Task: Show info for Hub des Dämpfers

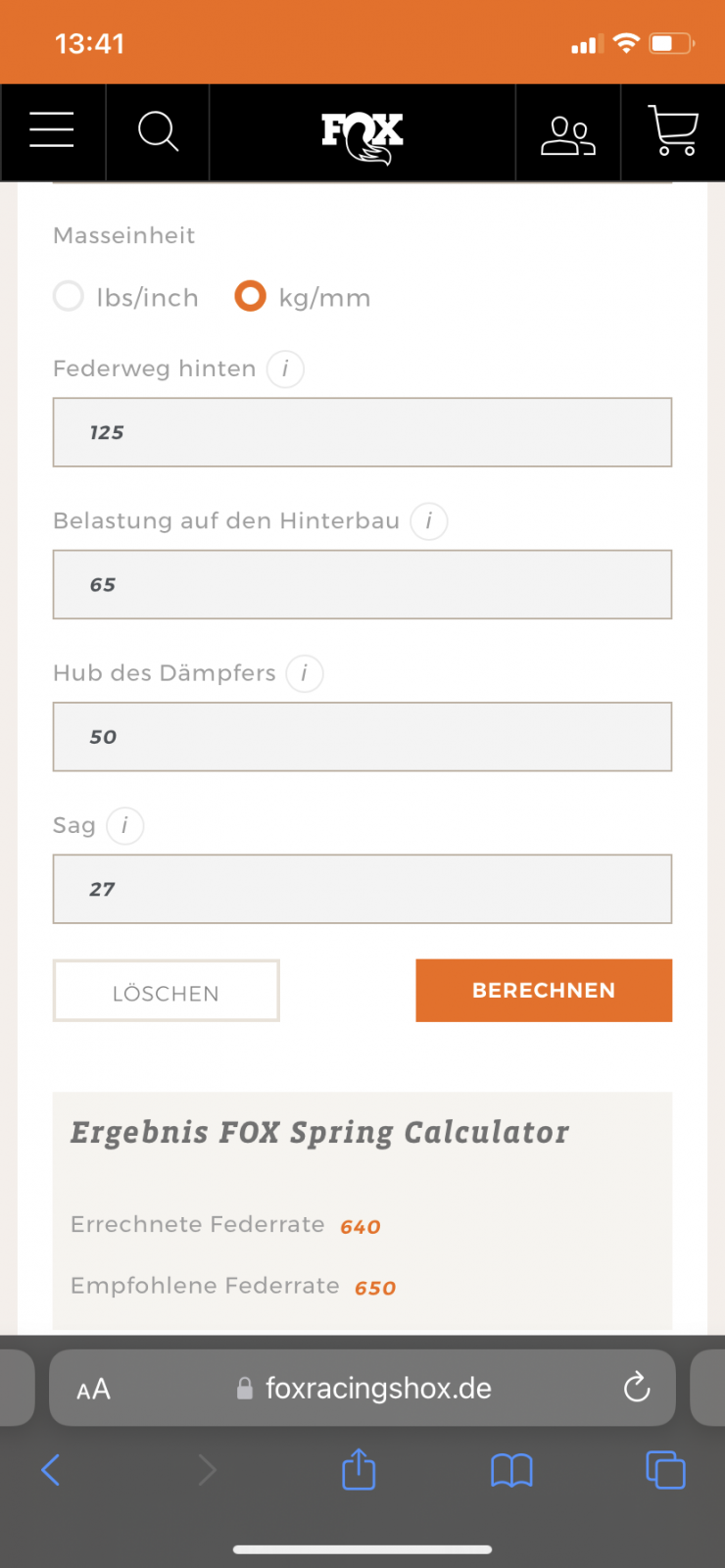Action: pos(305,674)
